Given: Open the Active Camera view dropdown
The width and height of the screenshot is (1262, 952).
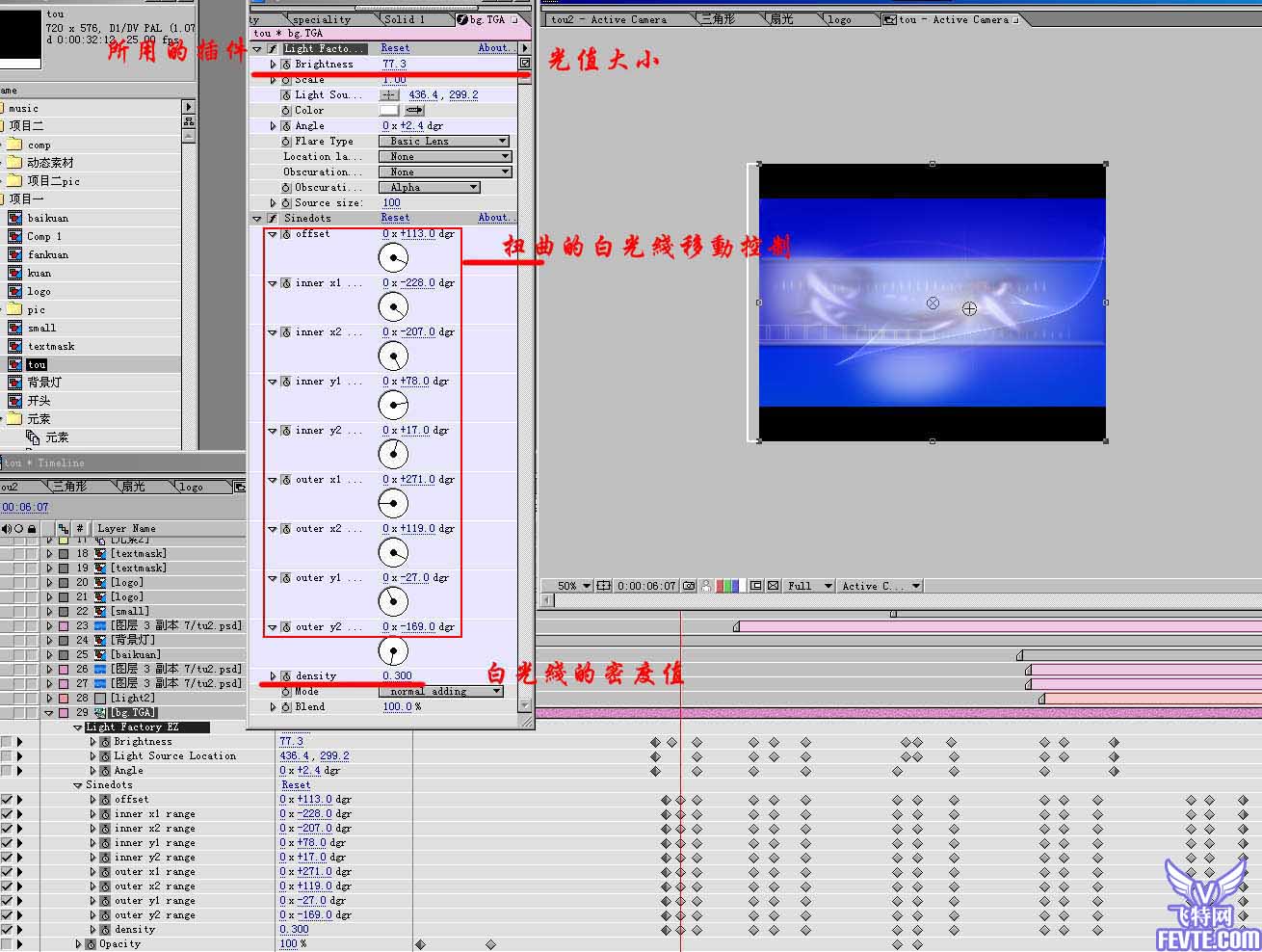Looking at the screenshot, I should (x=880, y=586).
